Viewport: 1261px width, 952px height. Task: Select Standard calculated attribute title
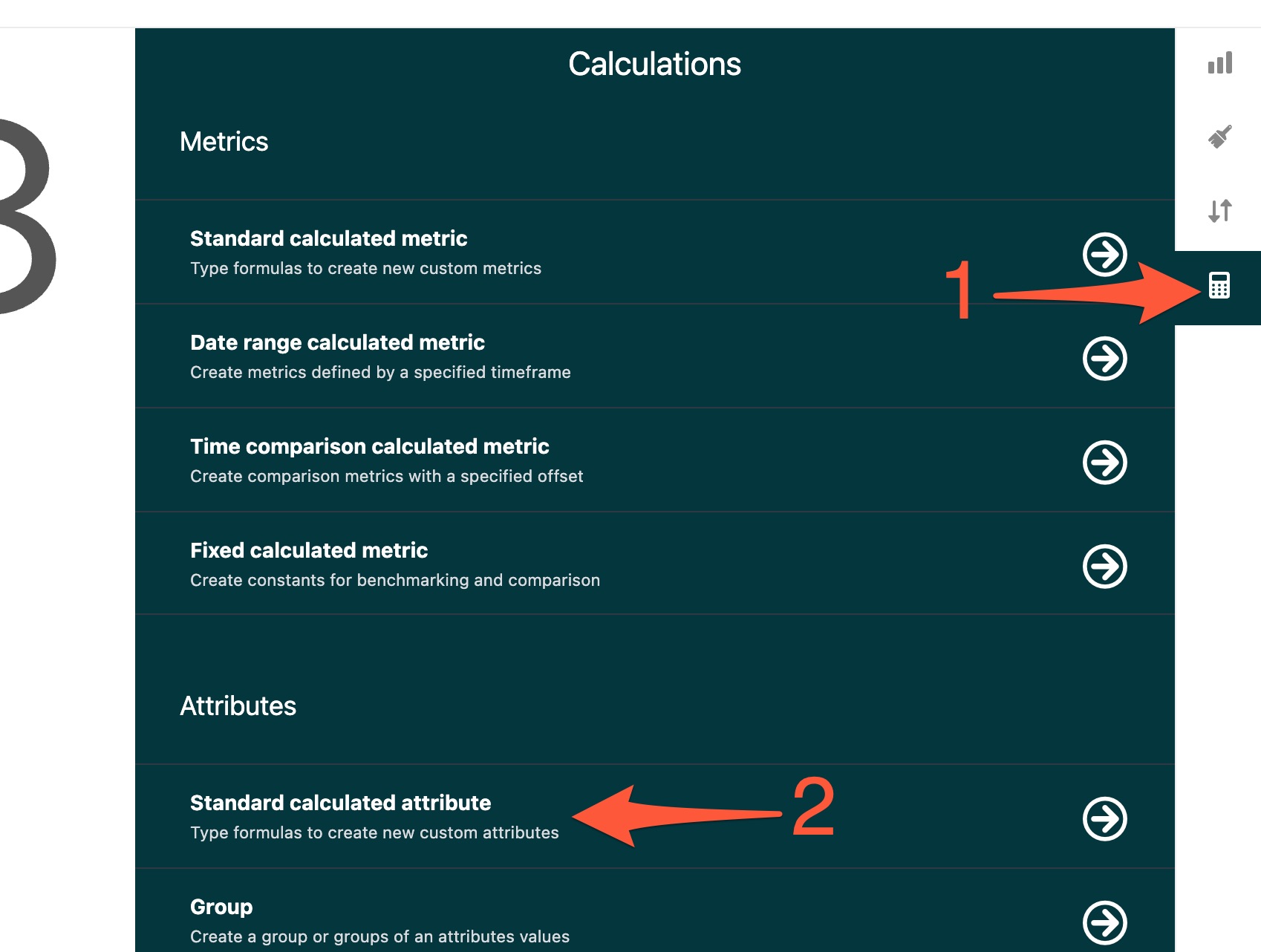341,803
